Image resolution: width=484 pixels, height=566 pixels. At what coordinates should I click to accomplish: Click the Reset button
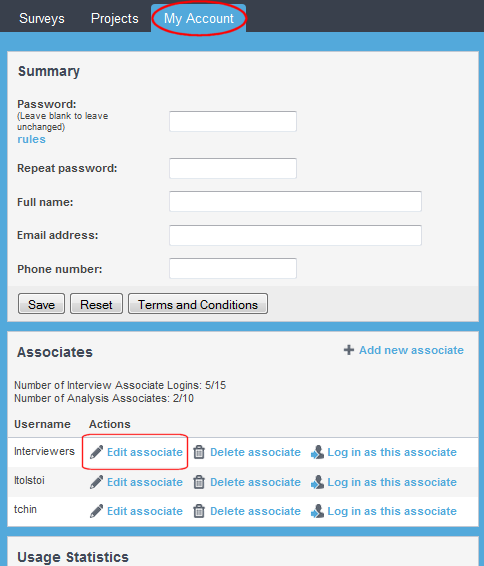click(96, 304)
